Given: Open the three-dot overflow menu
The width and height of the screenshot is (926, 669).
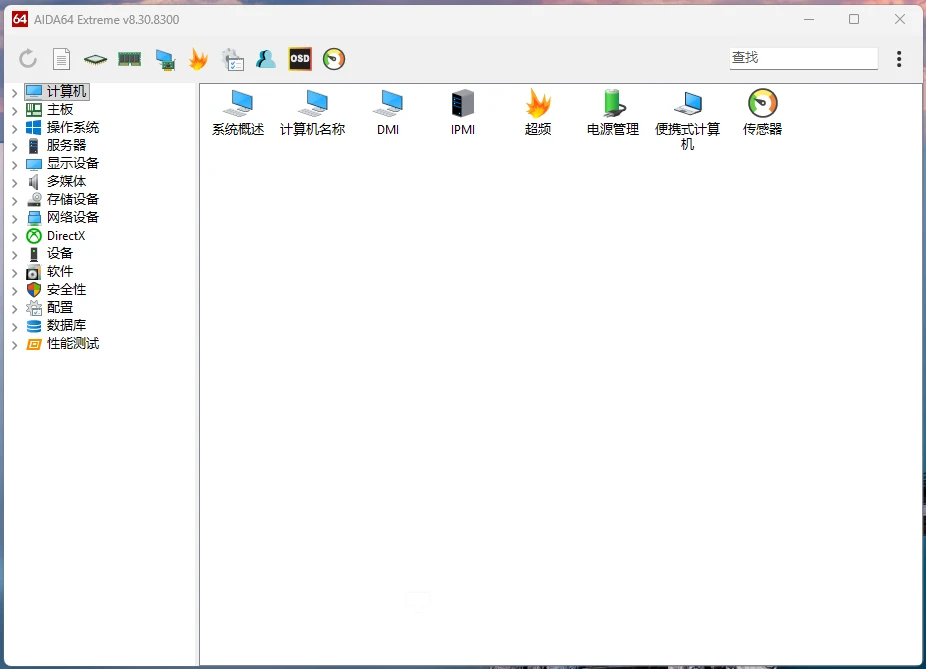Looking at the screenshot, I should click(899, 58).
